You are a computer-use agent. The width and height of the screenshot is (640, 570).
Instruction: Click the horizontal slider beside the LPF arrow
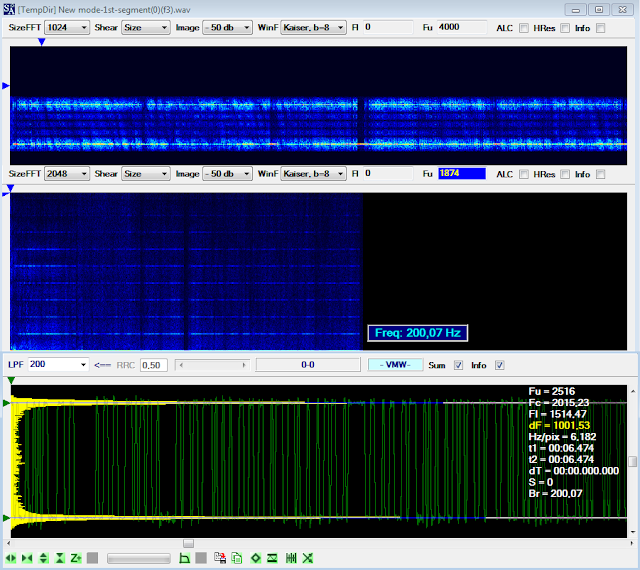coord(210,365)
